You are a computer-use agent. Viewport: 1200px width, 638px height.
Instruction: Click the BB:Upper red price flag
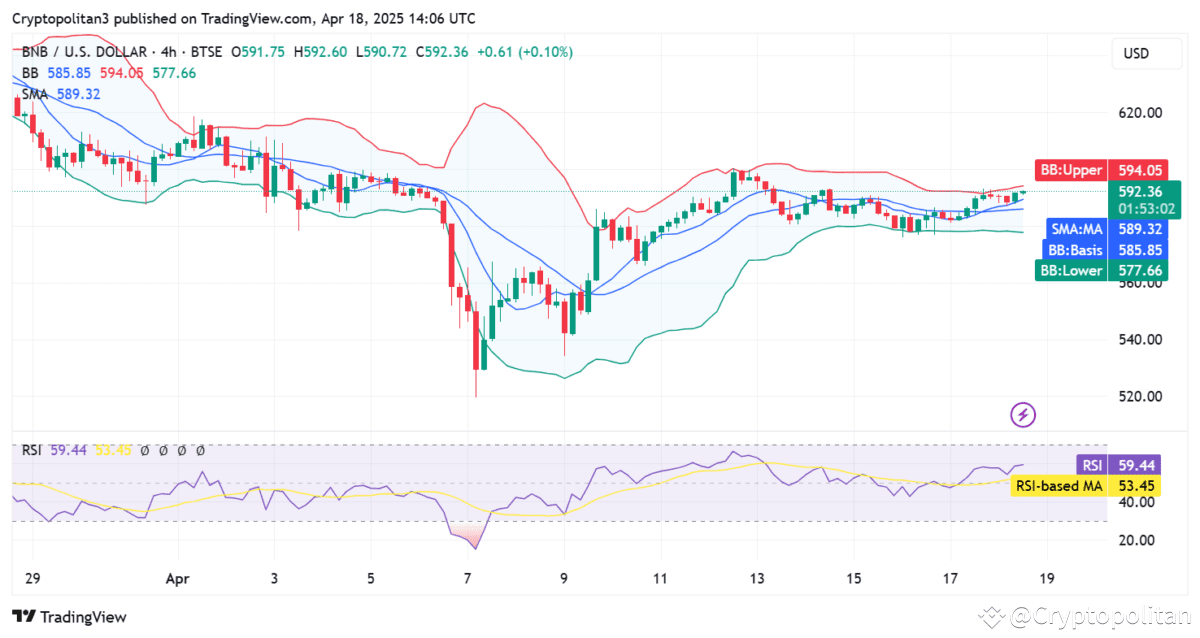[1071, 170]
